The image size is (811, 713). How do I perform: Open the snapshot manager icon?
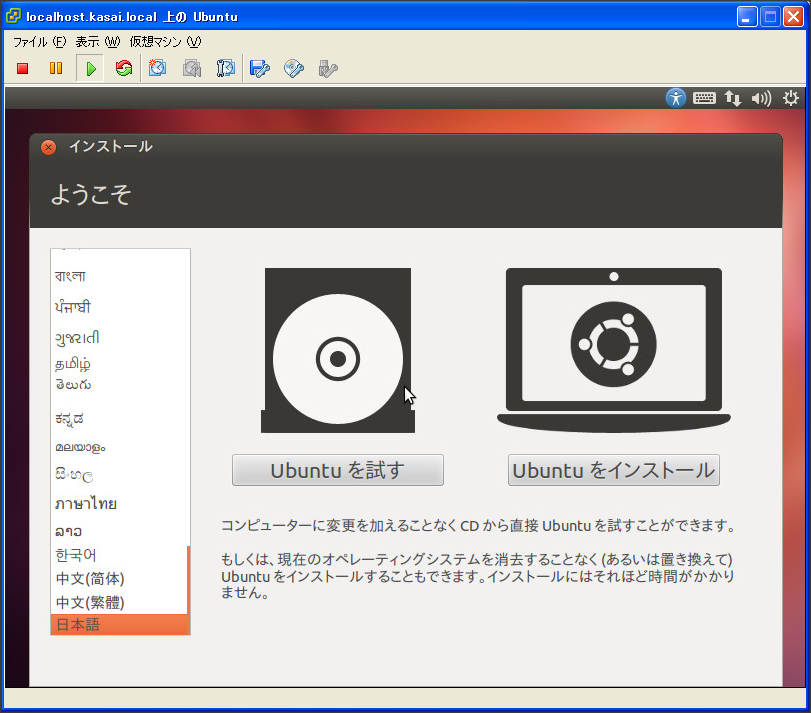(x=226, y=68)
